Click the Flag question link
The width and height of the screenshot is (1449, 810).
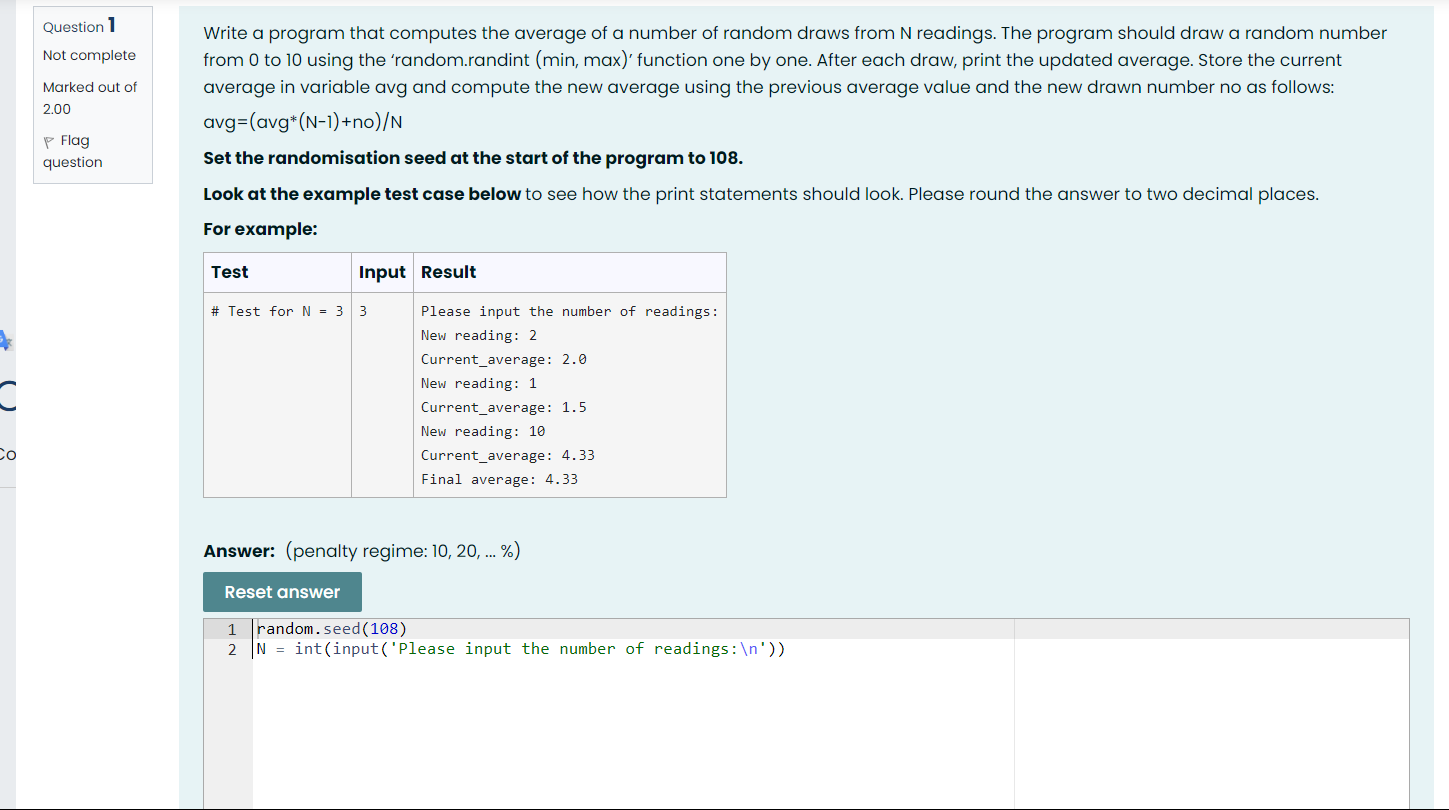coord(73,151)
